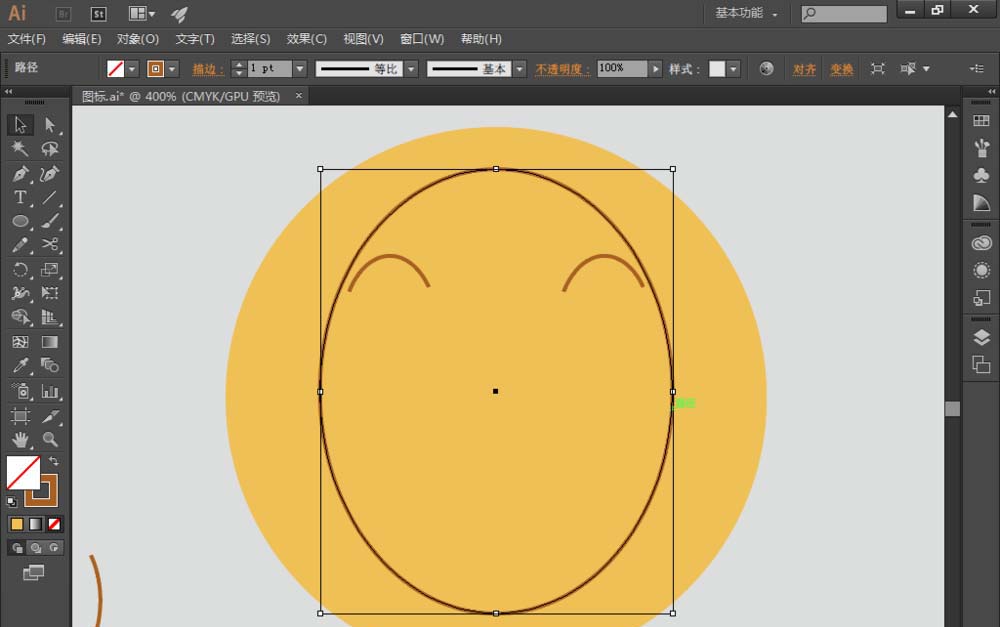The height and width of the screenshot is (627, 1000).
Task: Select the Symbol Sprayer tool
Action: (20, 391)
